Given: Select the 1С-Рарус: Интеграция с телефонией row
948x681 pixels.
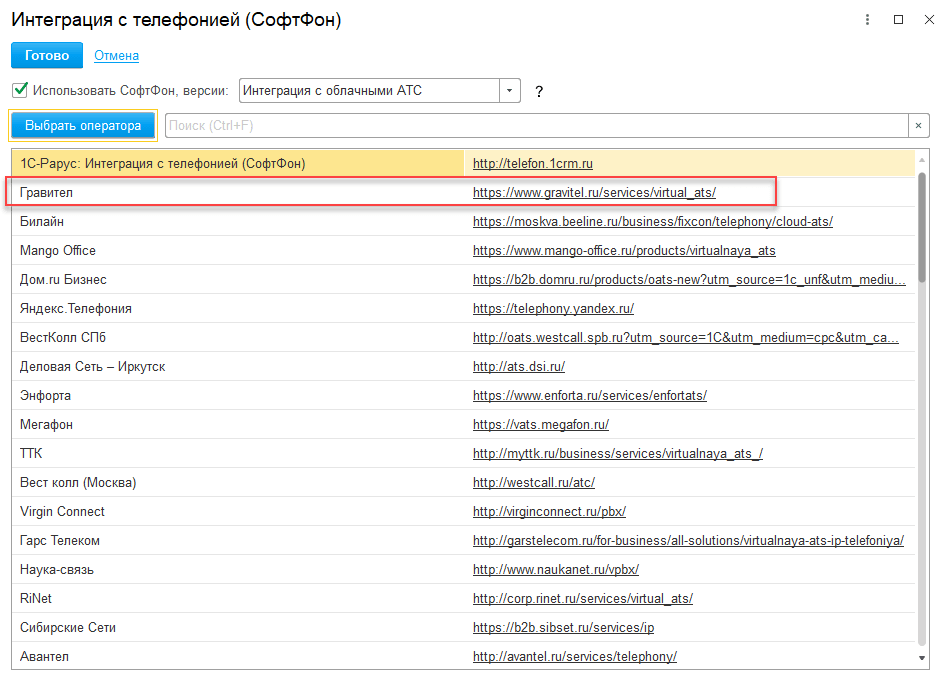Looking at the screenshot, I should coord(463,163).
